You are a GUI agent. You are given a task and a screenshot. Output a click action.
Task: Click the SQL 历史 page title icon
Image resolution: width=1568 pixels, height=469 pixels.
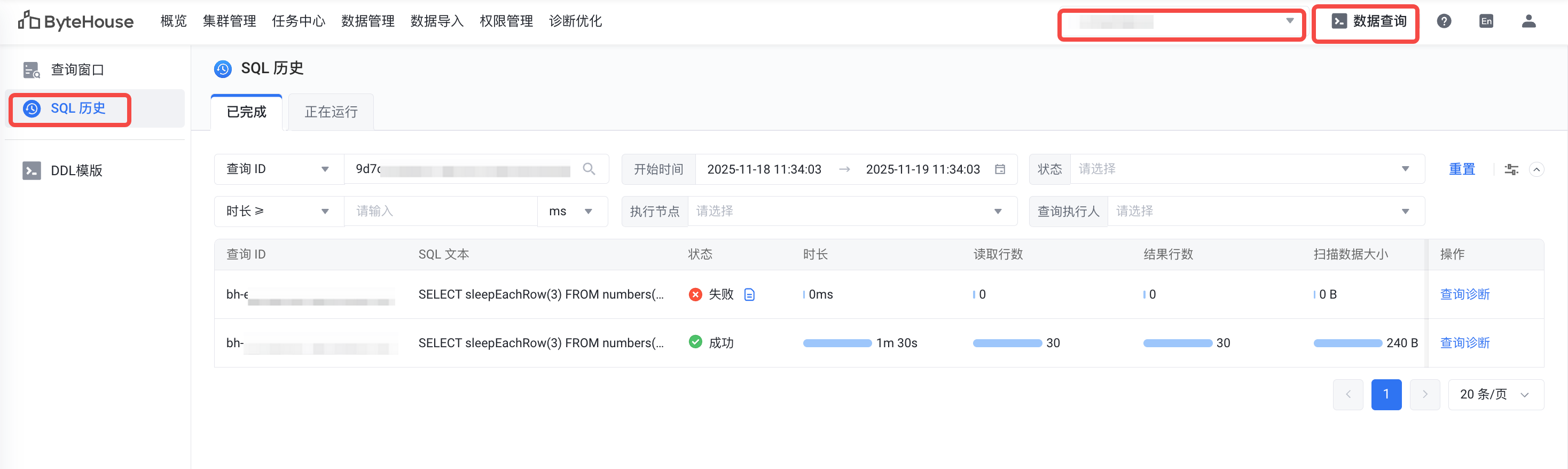click(223, 69)
